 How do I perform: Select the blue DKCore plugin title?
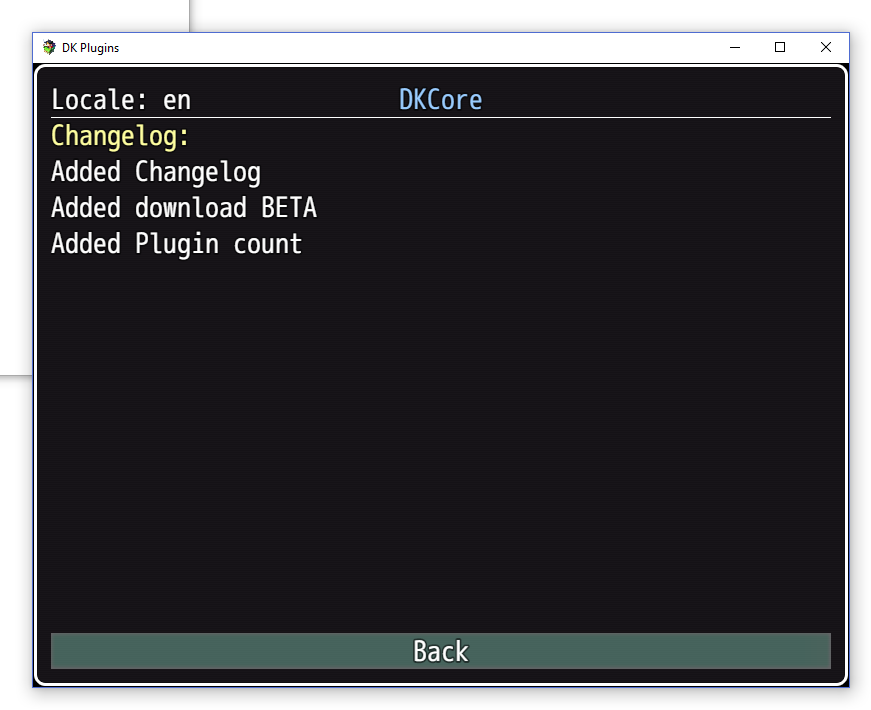point(440,100)
